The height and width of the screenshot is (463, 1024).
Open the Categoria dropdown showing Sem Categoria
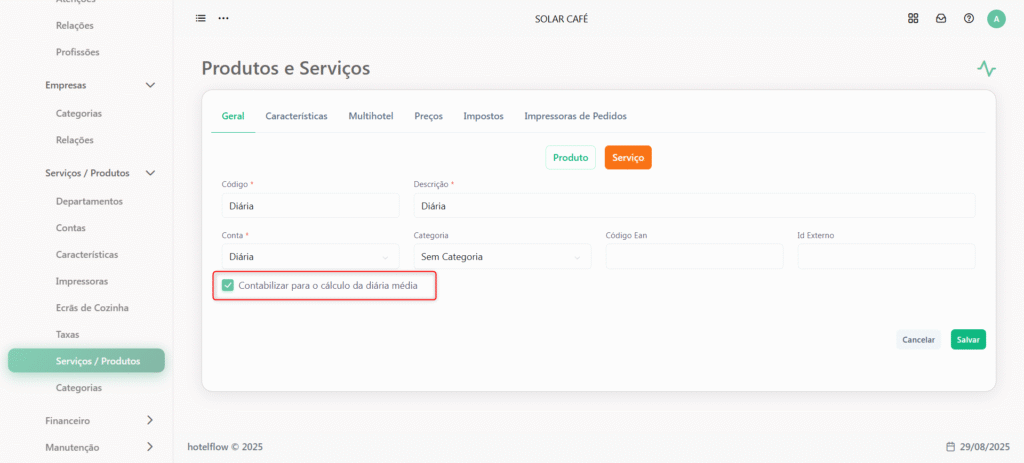[x=502, y=257]
